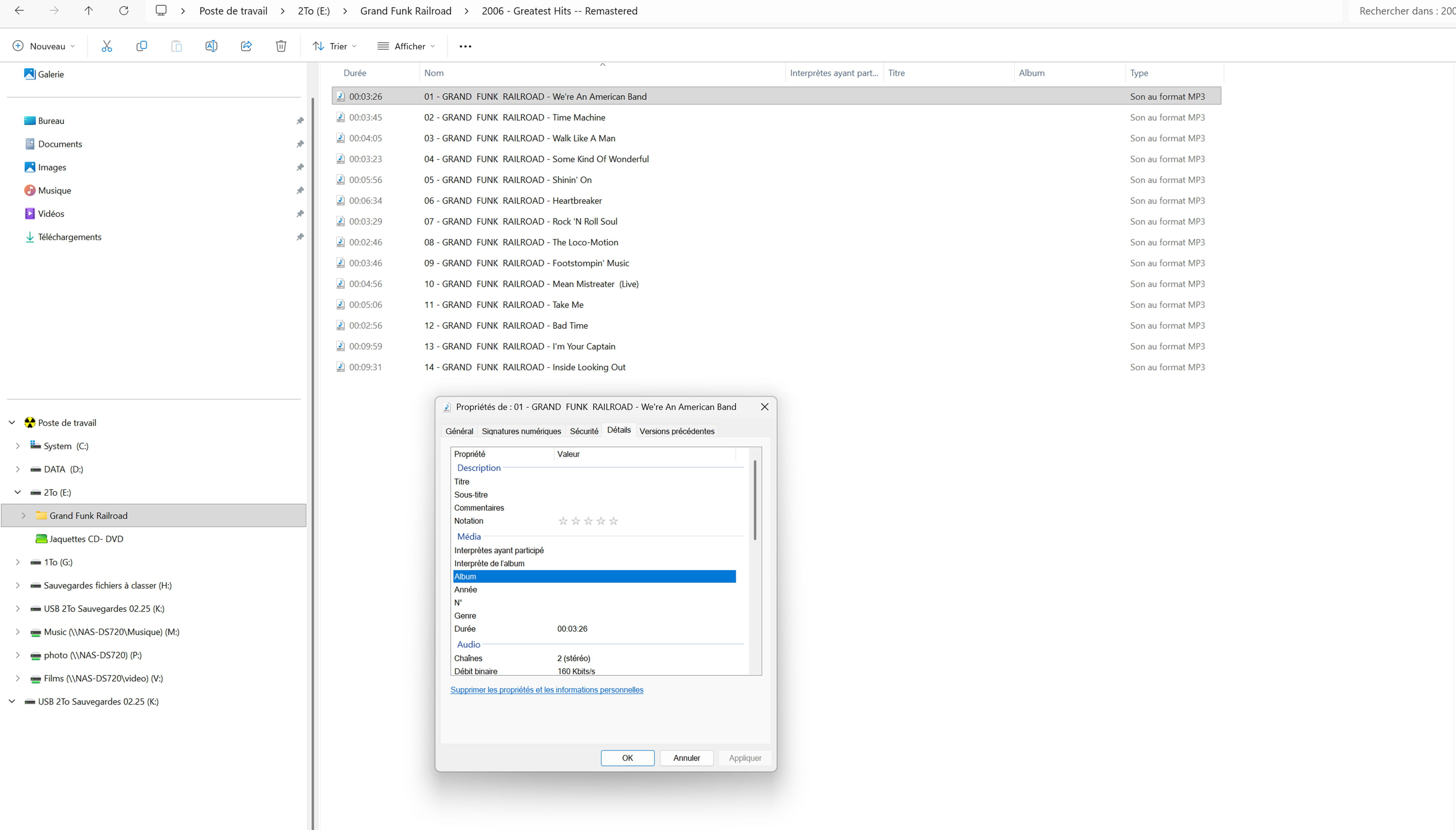Viewport: 1456px width, 830px height.
Task: Click the Annuler button
Action: 686,758
